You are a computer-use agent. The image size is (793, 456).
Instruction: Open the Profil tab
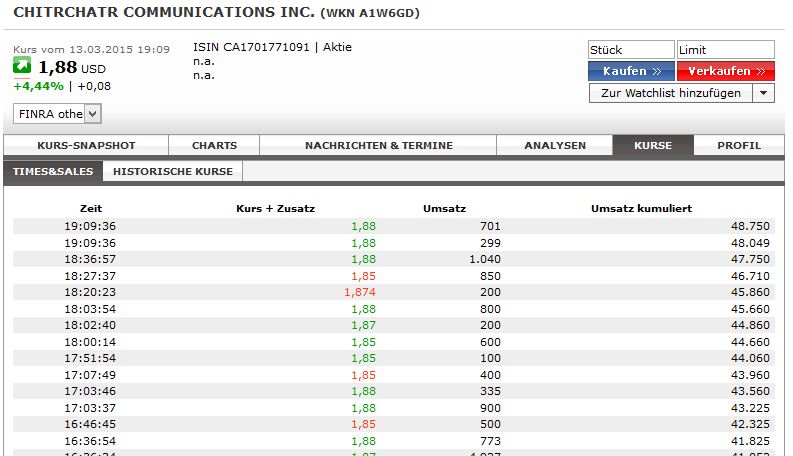[x=739, y=146]
